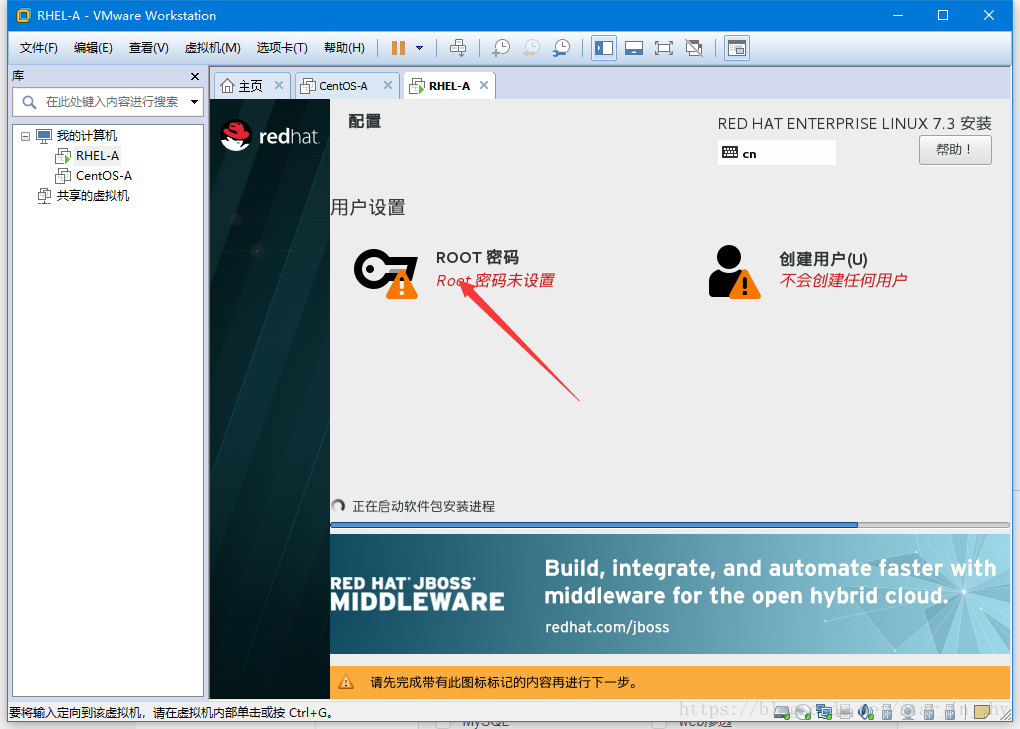The image size is (1020, 729).
Task: Click the message log note icon
Action: click(x=982, y=711)
